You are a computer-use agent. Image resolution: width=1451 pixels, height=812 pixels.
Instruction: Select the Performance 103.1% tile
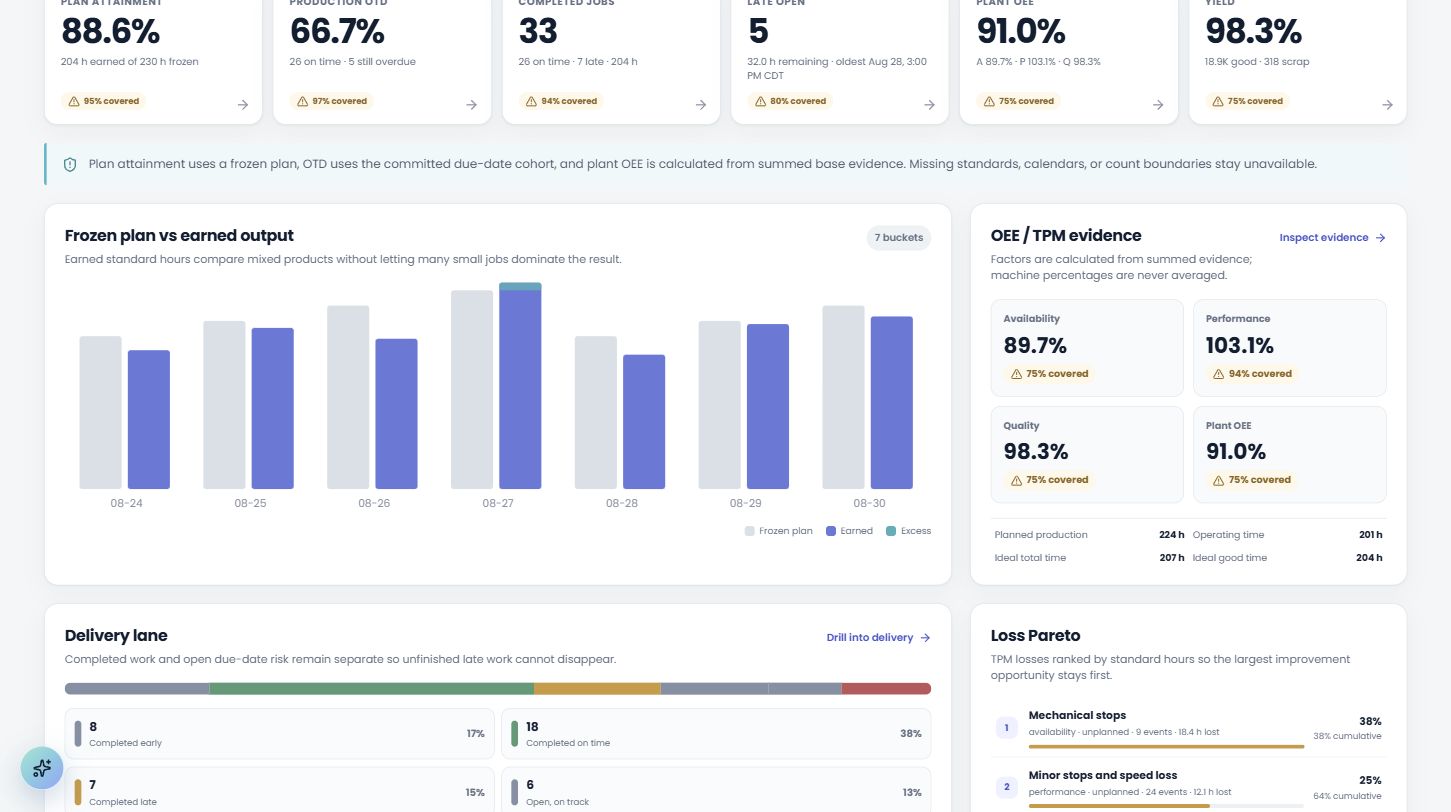[1290, 347]
